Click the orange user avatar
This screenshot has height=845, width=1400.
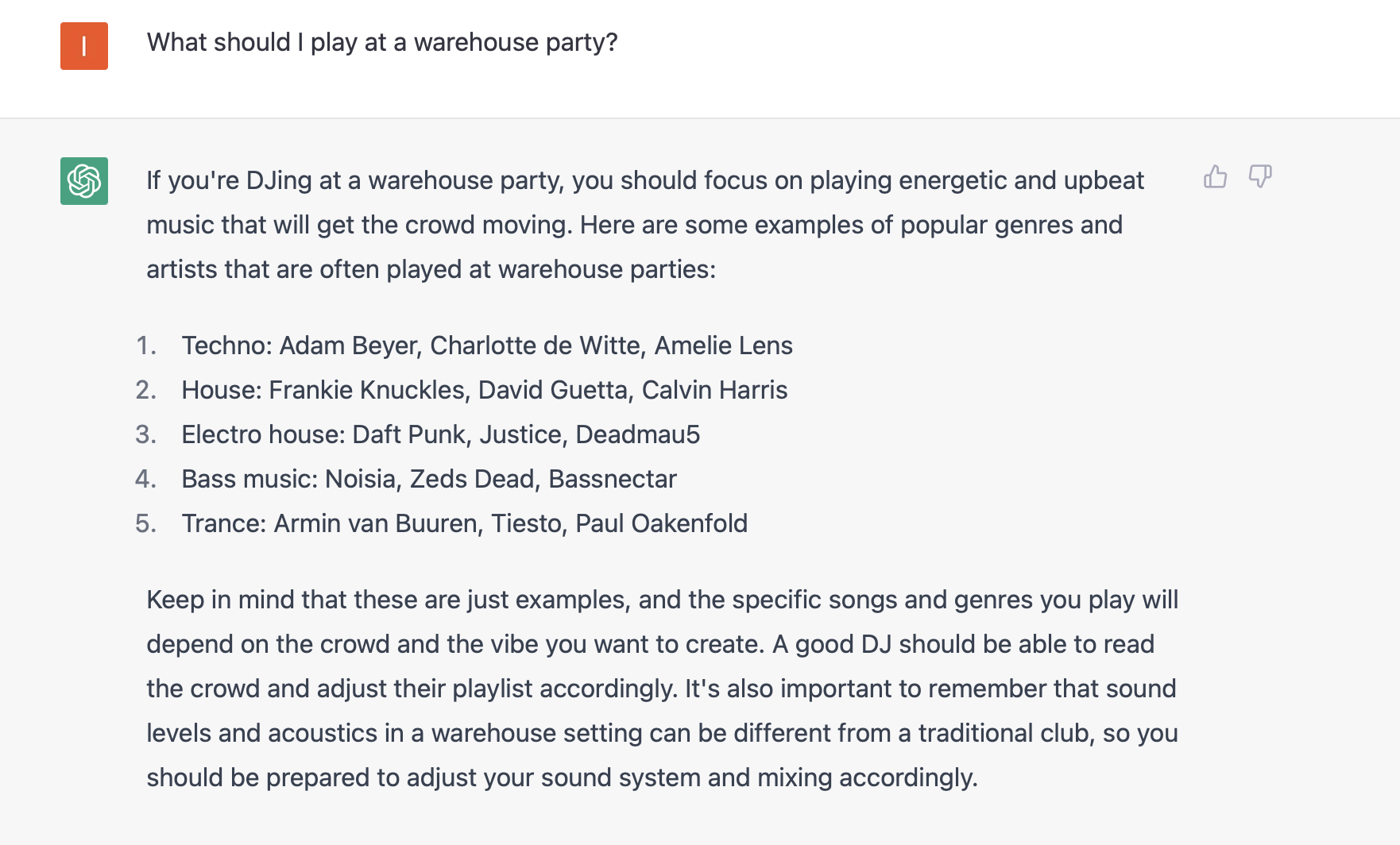pos(84,46)
